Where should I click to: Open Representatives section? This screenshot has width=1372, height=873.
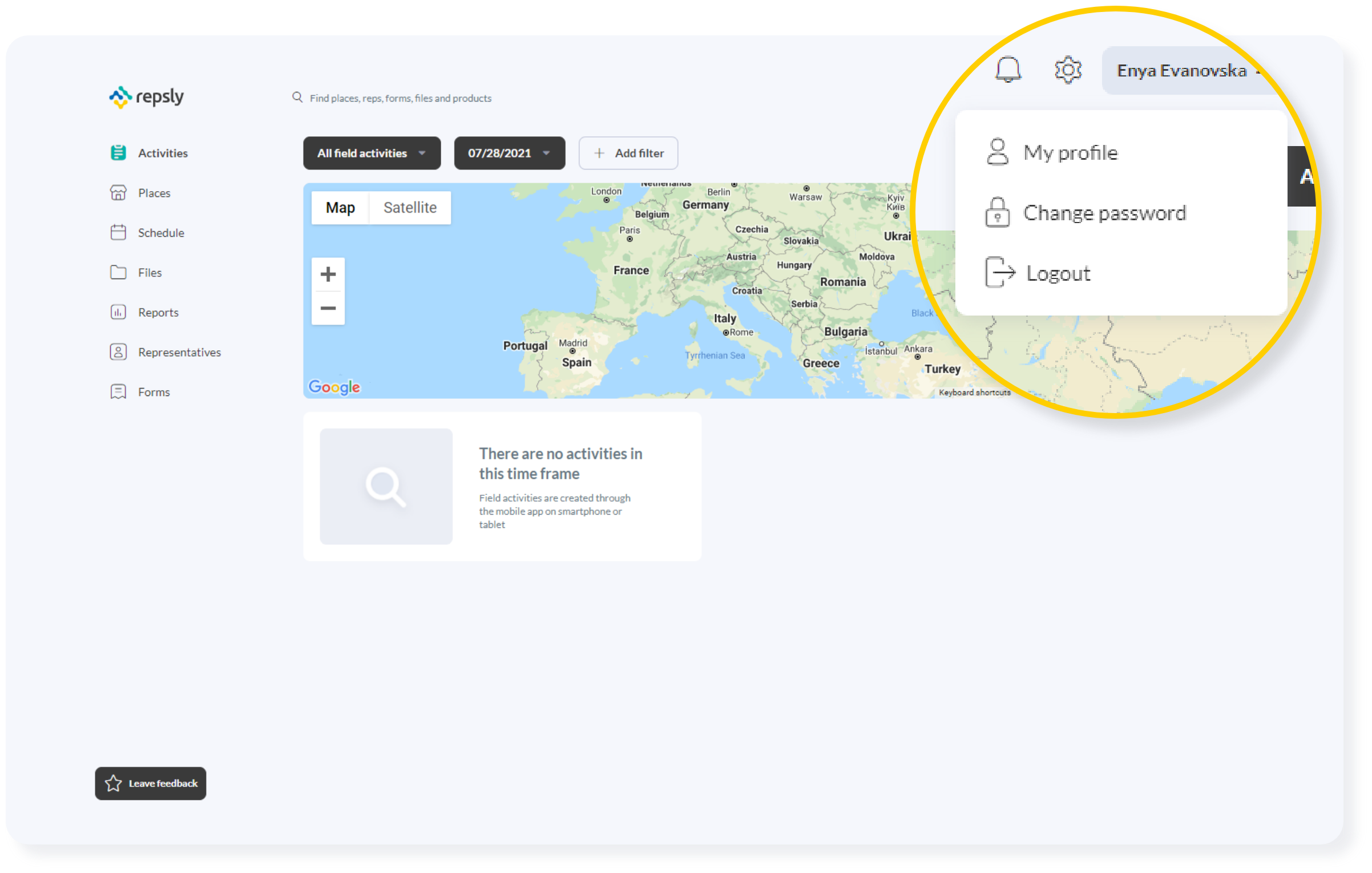coord(179,352)
